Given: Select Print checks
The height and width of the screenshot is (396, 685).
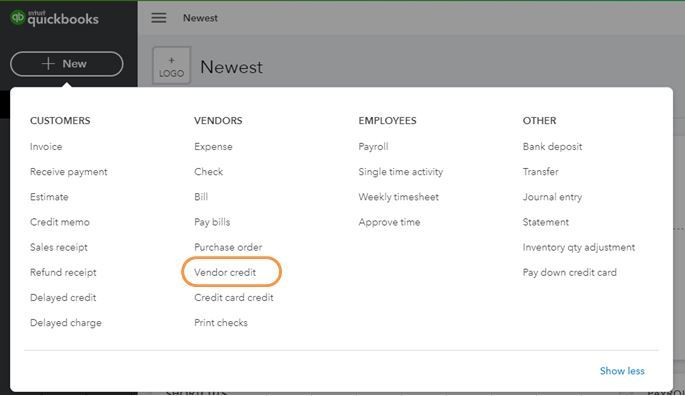Looking at the screenshot, I should (221, 323).
